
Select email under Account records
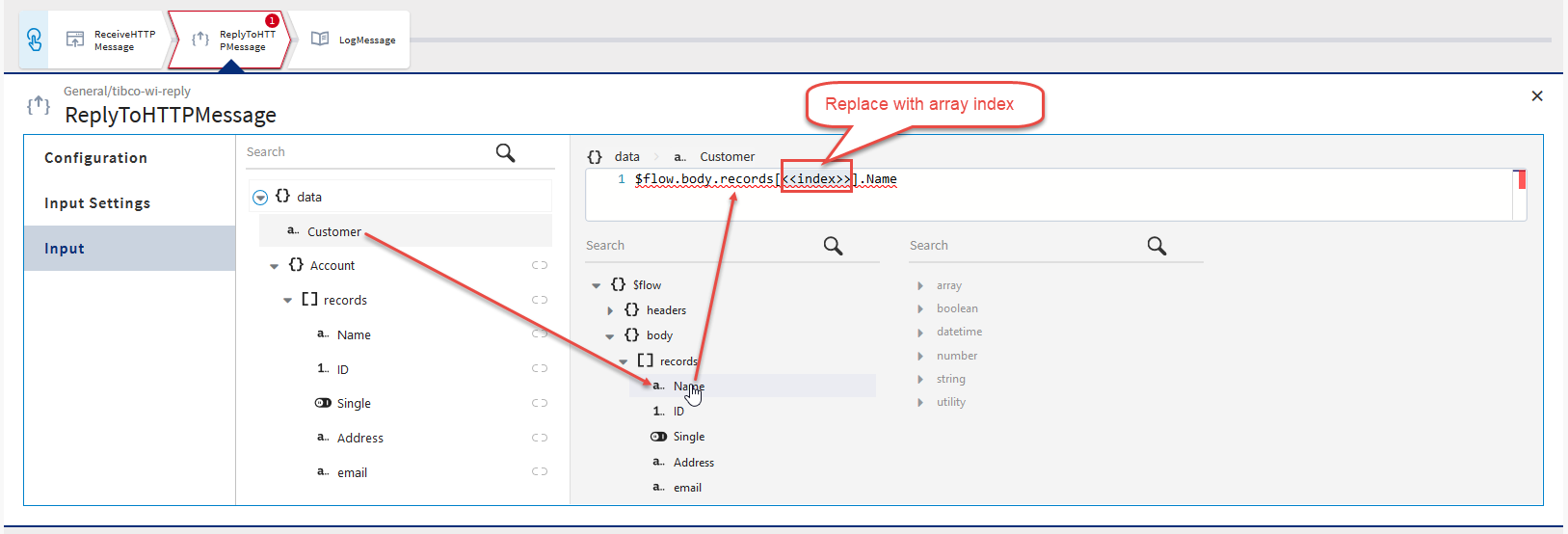(352, 473)
